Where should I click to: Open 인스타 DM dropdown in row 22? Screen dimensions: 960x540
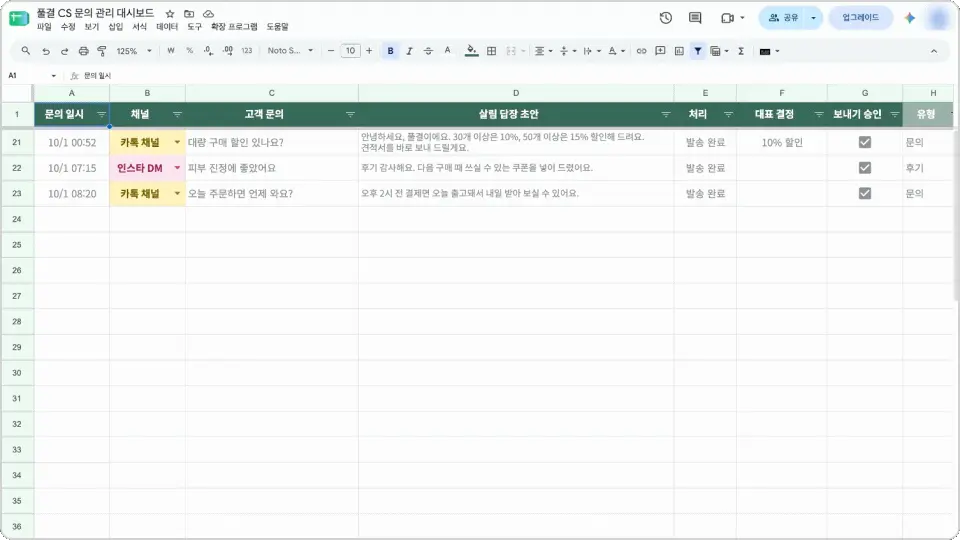(178, 168)
